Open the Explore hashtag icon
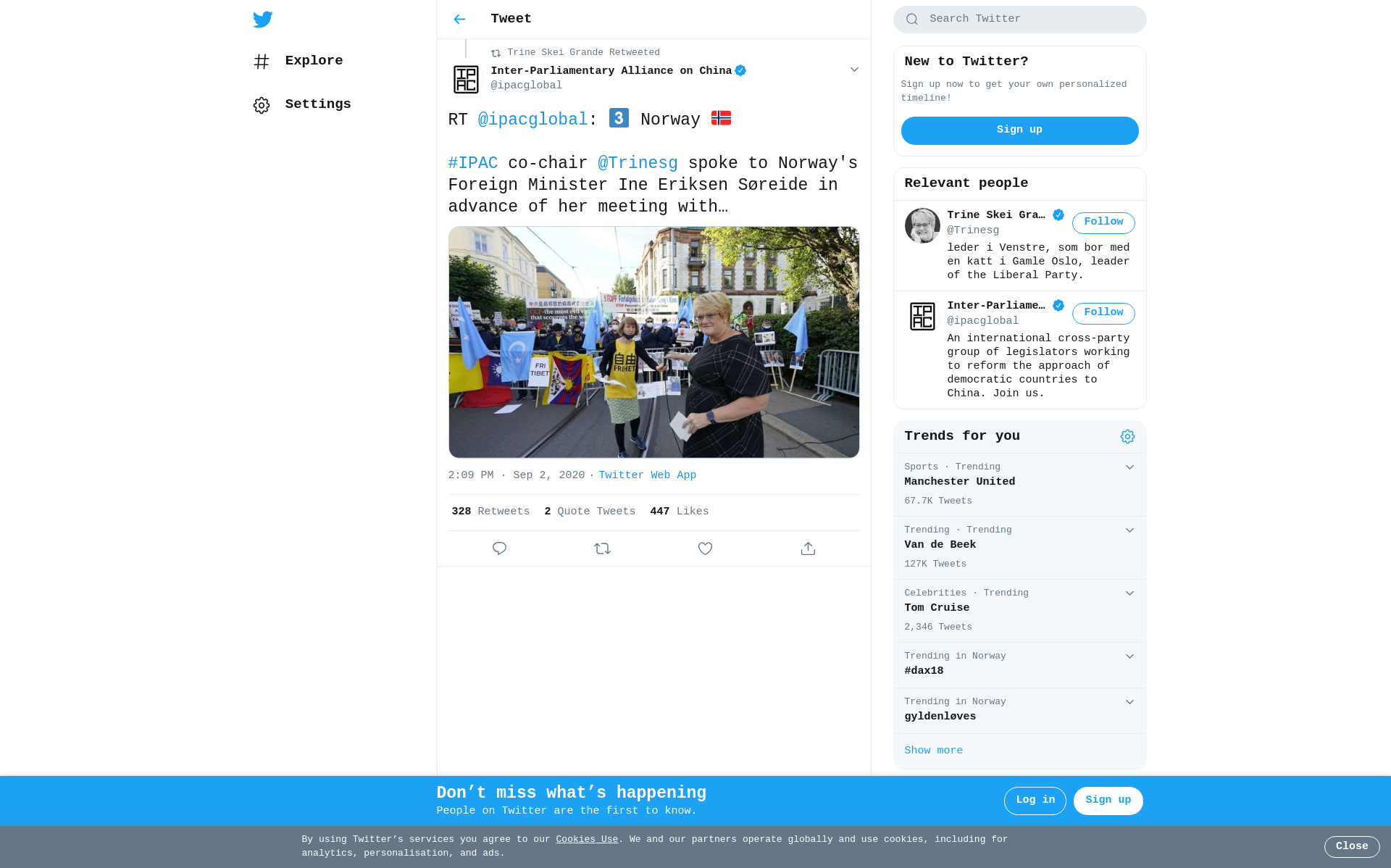The height and width of the screenshot is (868, 1391). click(x=262, y=62)
